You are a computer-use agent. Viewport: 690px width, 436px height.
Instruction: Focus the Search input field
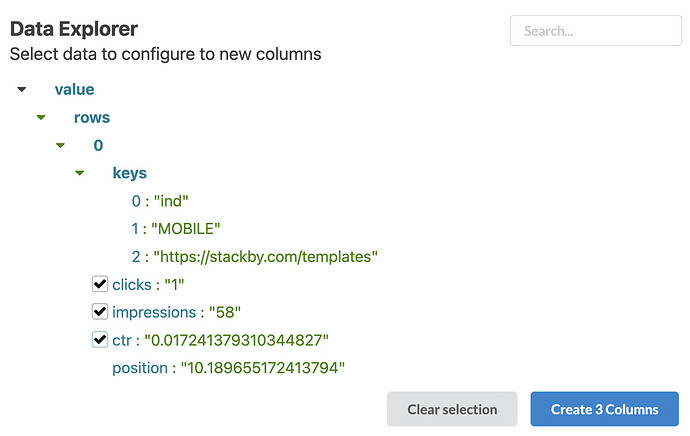tap(596, 31)
